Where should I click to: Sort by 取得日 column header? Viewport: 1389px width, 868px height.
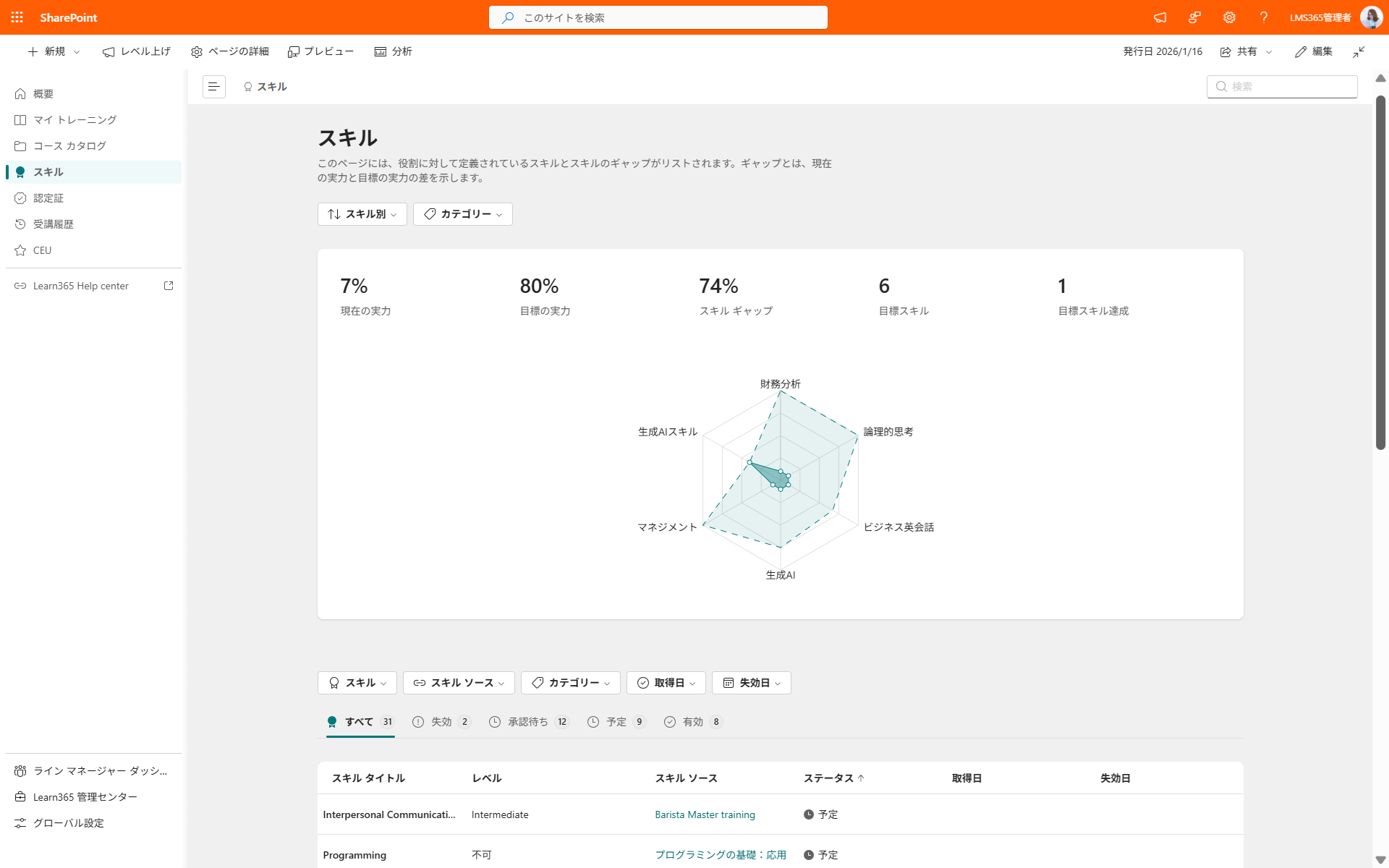(967, 778)
